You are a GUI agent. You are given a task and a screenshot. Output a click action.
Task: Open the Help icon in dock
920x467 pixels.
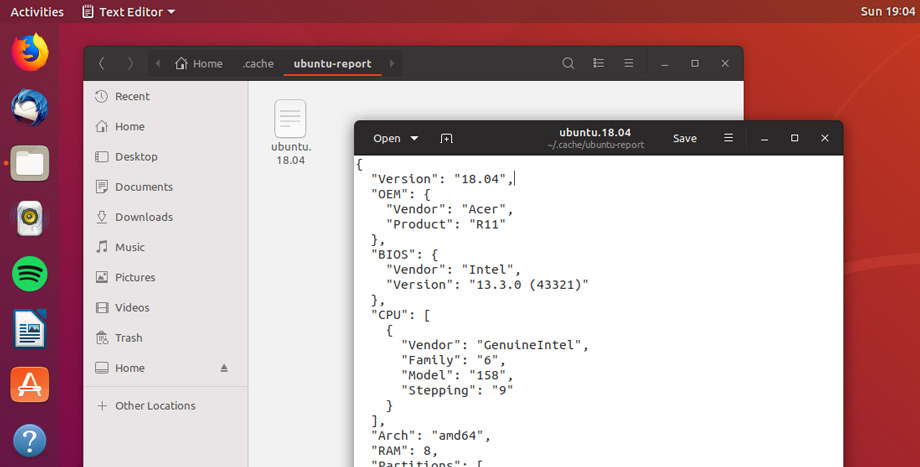coord(30,440)
